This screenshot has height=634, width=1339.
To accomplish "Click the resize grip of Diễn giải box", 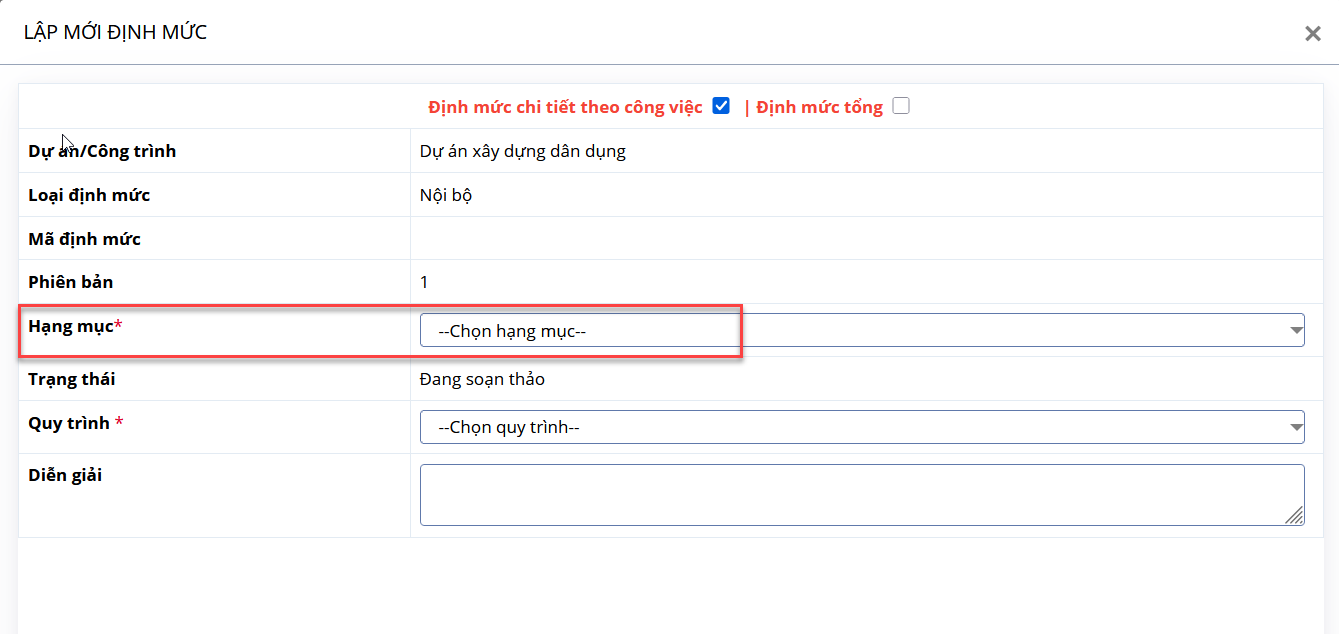I will 1295,516.
